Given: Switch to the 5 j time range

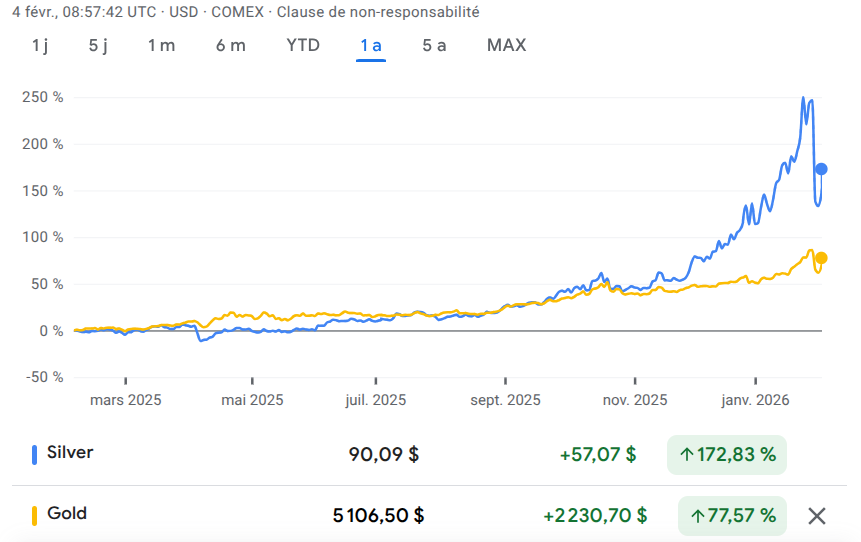Looking at the screenshot, I should pos(98,45).
